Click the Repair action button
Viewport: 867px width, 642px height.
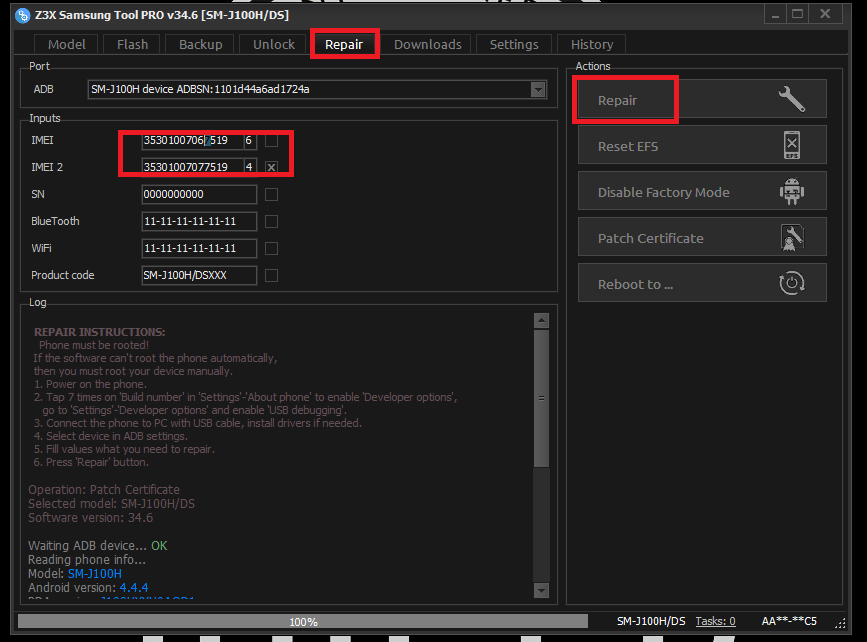click(x=702, y=100)
